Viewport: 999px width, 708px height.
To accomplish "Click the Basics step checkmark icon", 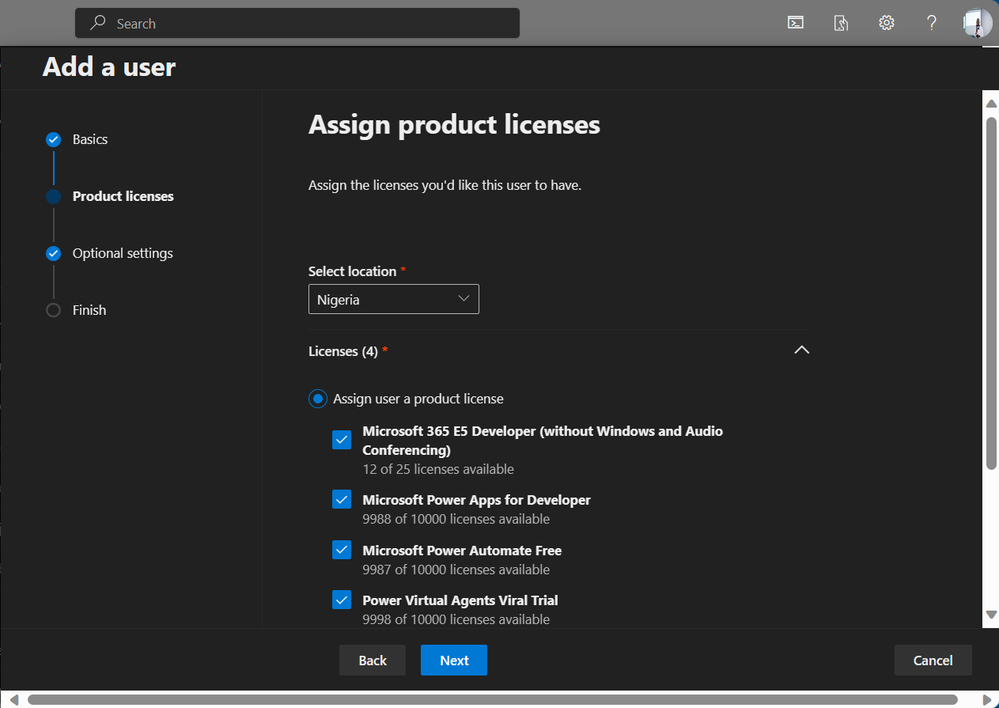I will tap(54, 140).
